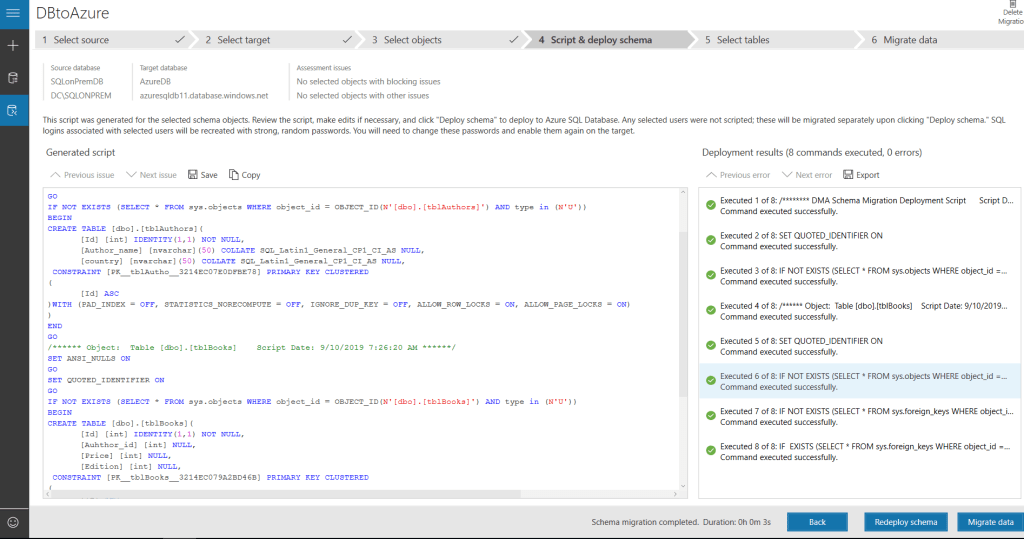
Task: Open the Select objects step tab
Action: [x=412, y=40]
